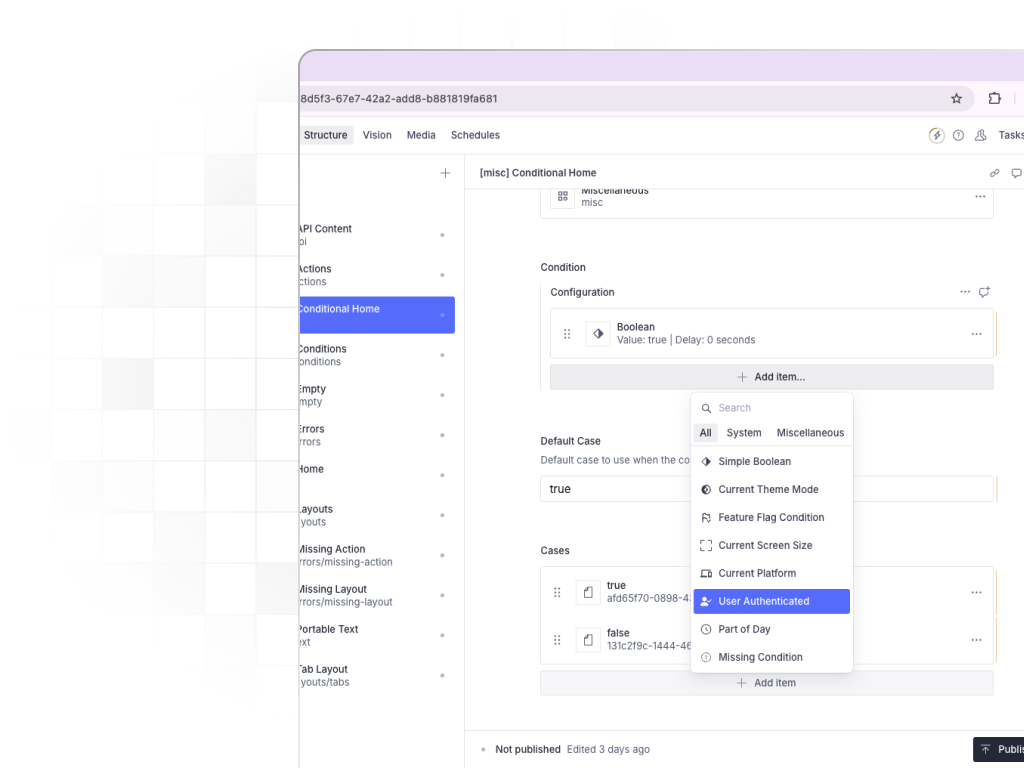1024x768 pixels.
Task: Pick the Feature Flag Condition option
Action: 770,517
